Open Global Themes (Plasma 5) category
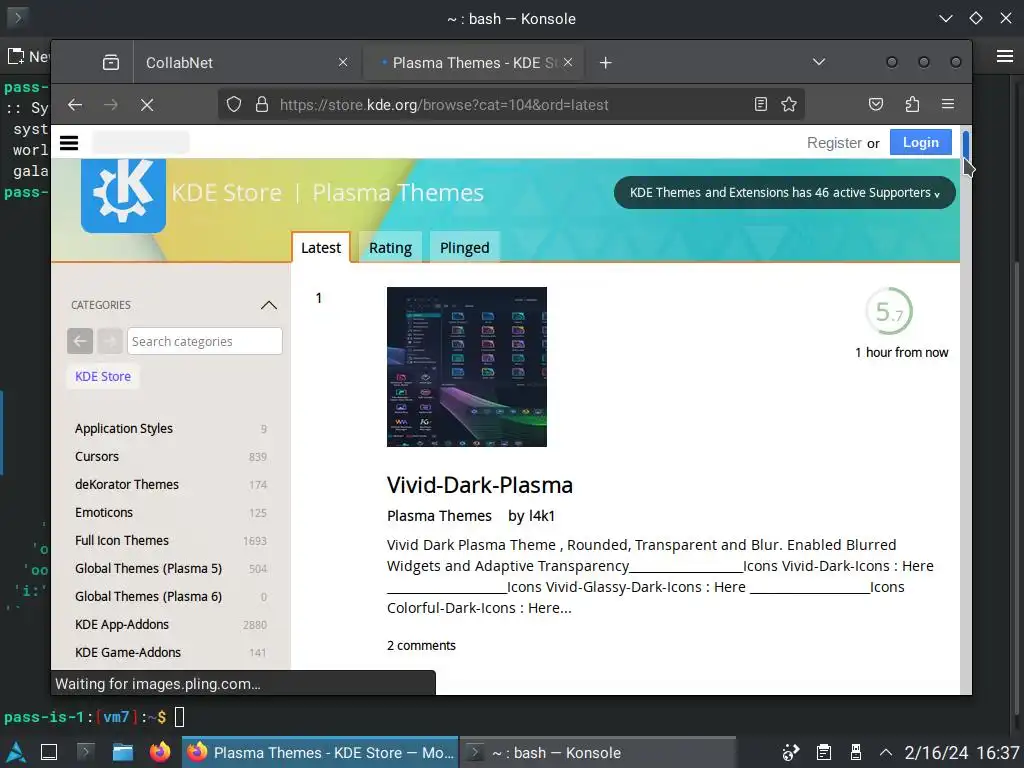This screenshot has height=768, width=1024. point(148,568)
